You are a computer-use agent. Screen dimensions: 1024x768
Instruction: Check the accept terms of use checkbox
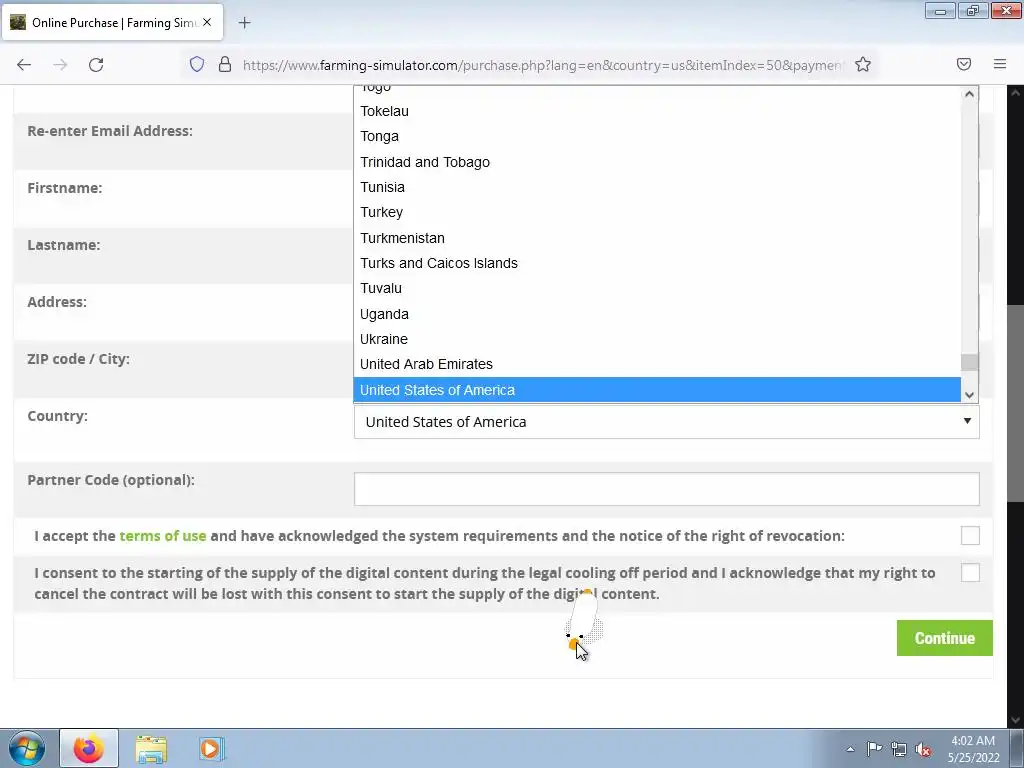coord(970,536)
